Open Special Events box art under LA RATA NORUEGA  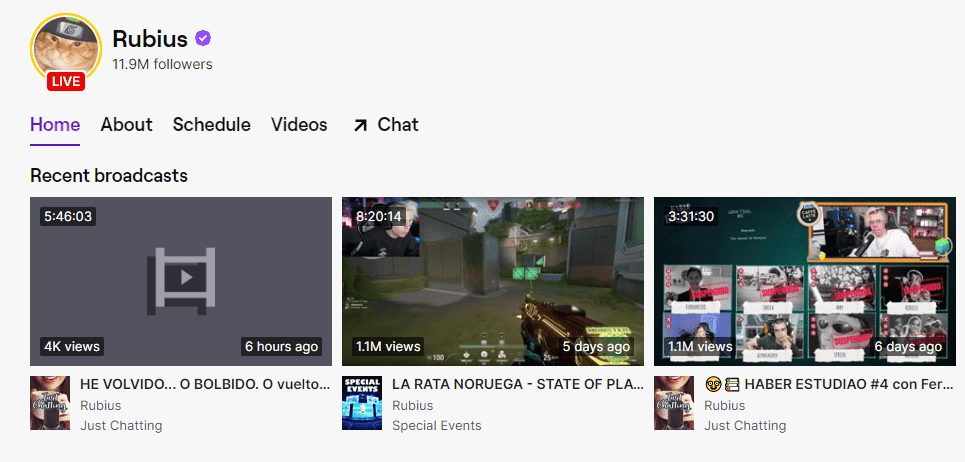click(362, 403)
